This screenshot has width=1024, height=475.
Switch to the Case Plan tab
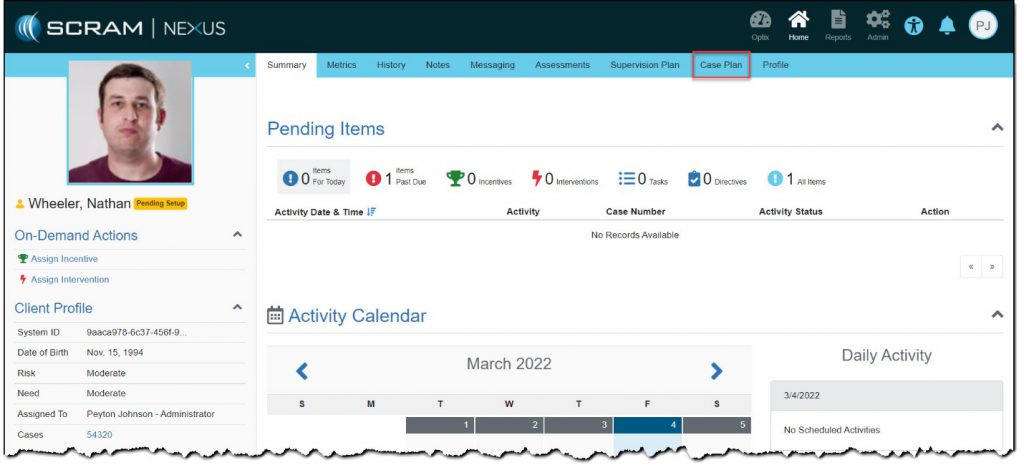coord(720,65)
